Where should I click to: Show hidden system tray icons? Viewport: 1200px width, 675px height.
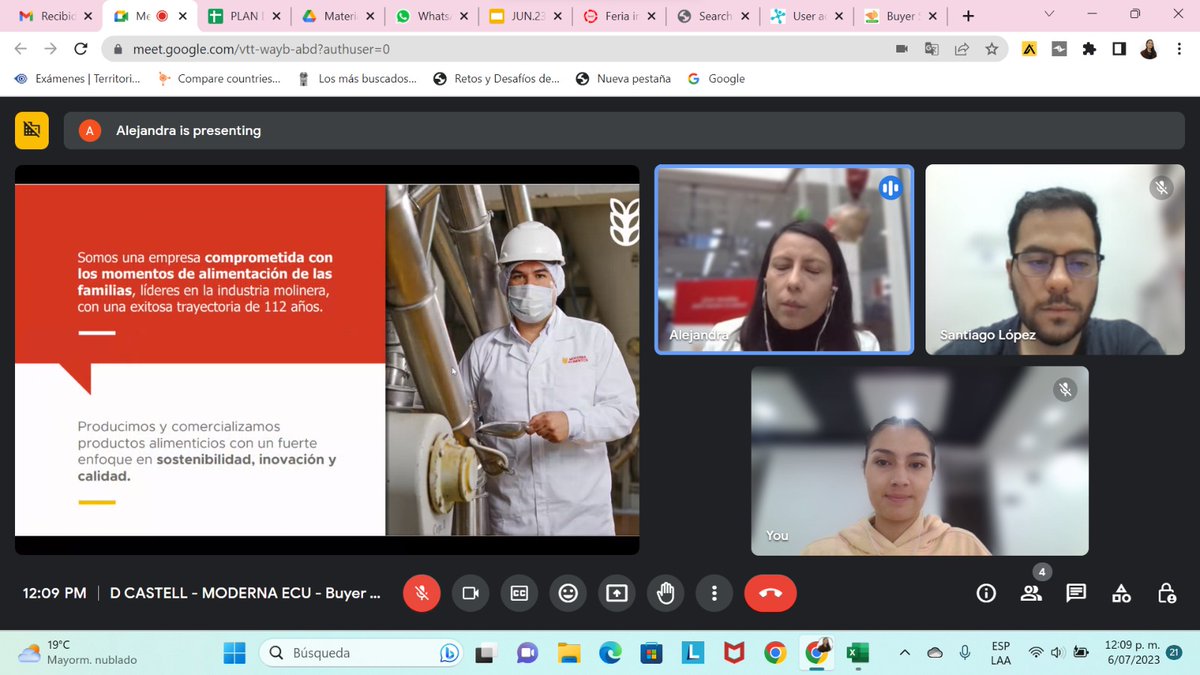tap(905, 652)
